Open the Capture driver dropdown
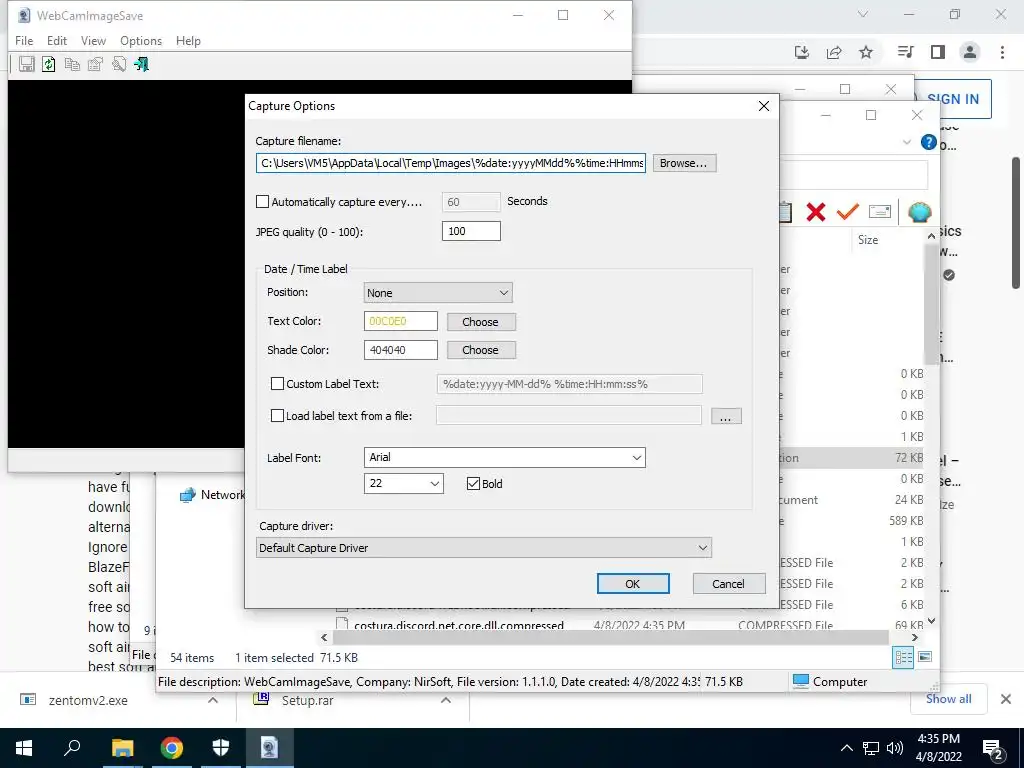 [484, 547]
